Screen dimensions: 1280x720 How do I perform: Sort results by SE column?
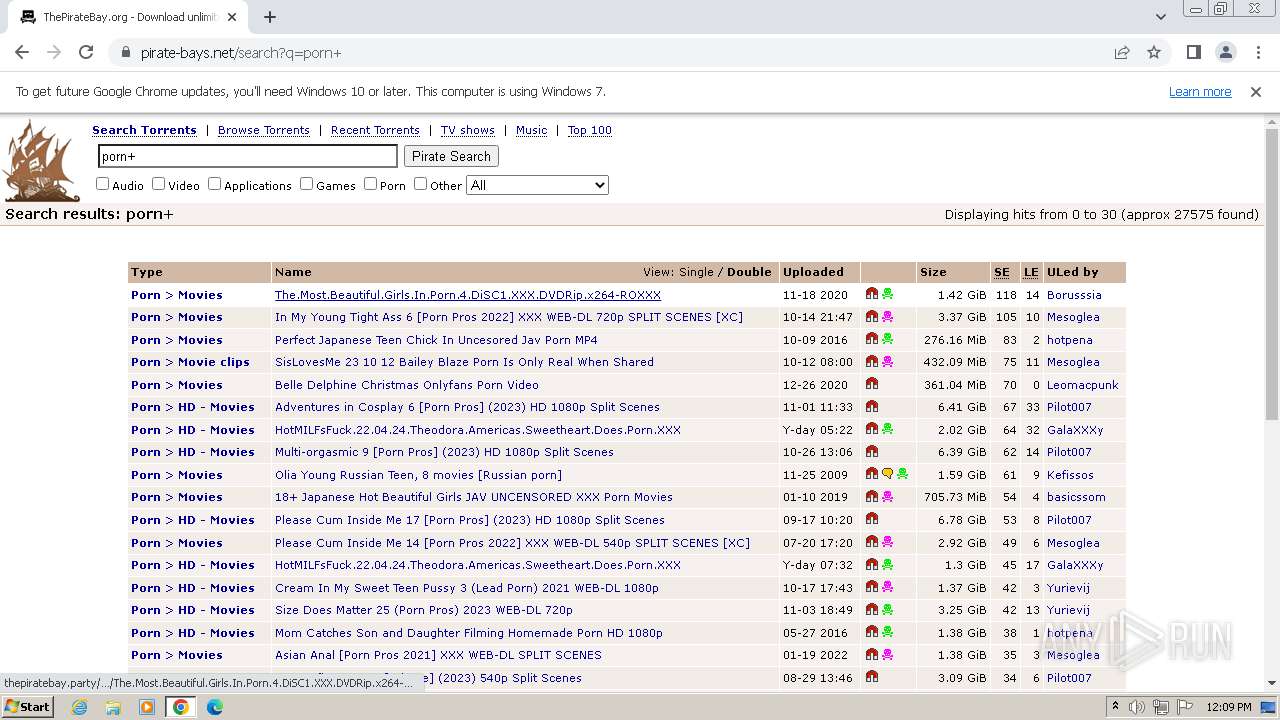(1001, 272)
